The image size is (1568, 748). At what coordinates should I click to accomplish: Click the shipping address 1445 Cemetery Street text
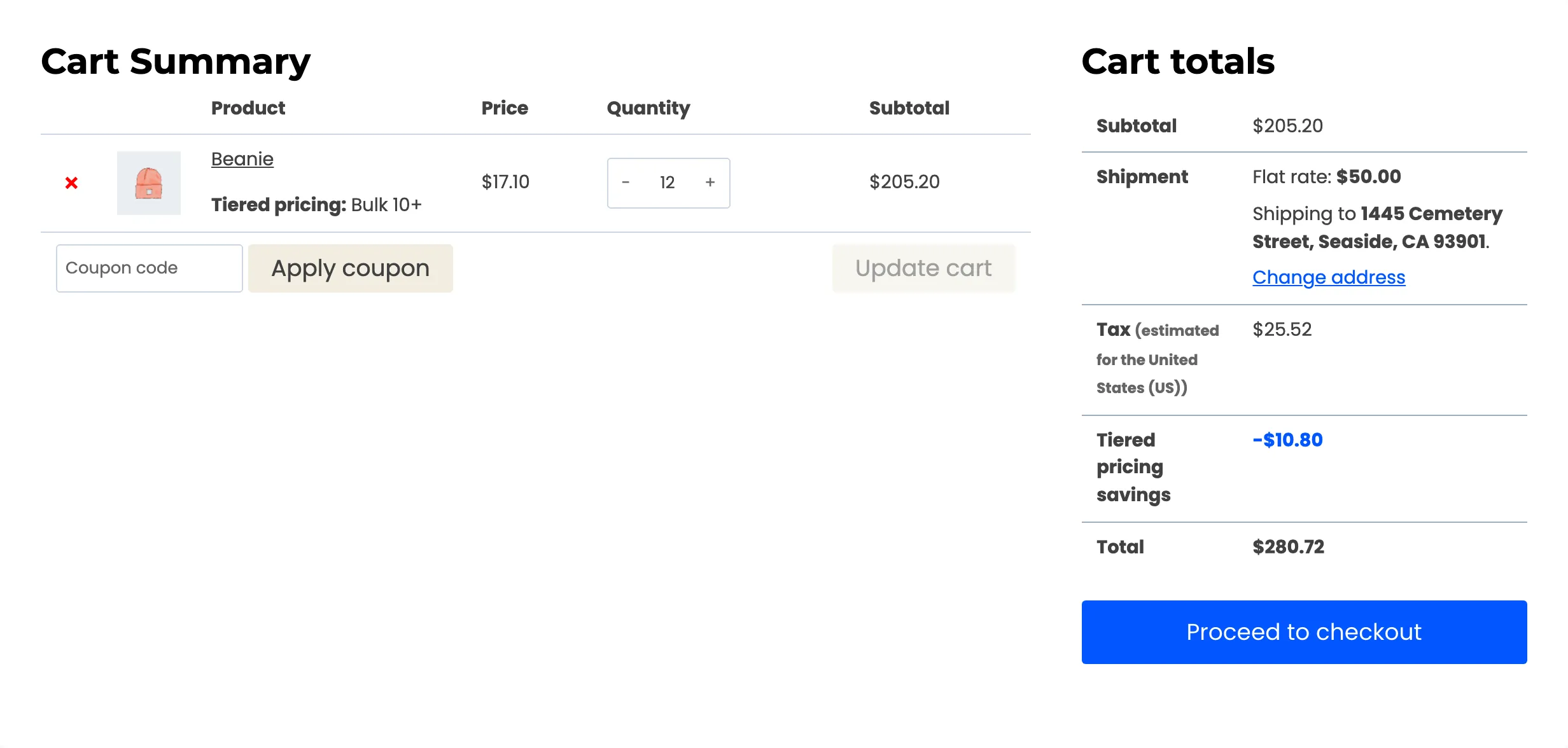coord(1377,228)
